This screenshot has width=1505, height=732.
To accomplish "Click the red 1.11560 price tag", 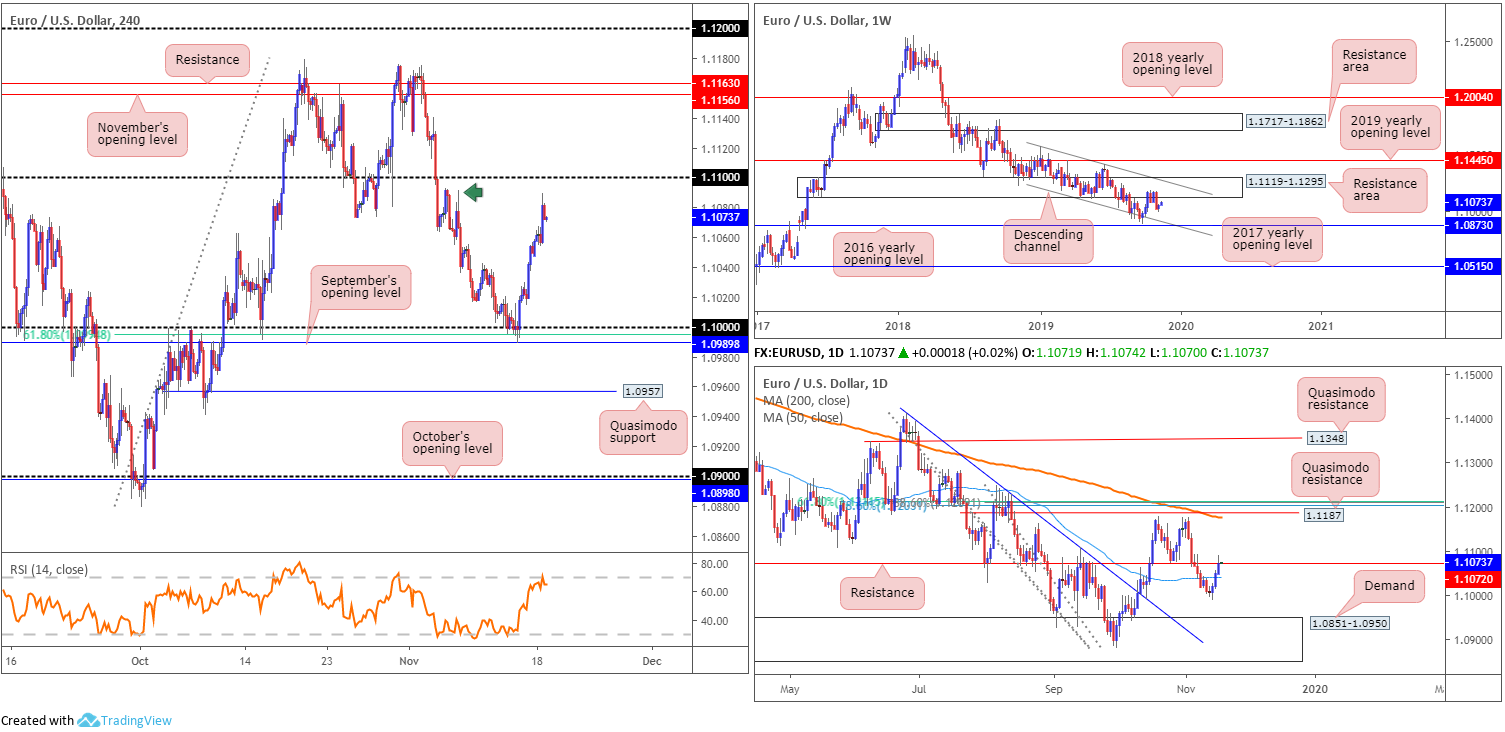I will pyautogui.click(x=720, y=101).
